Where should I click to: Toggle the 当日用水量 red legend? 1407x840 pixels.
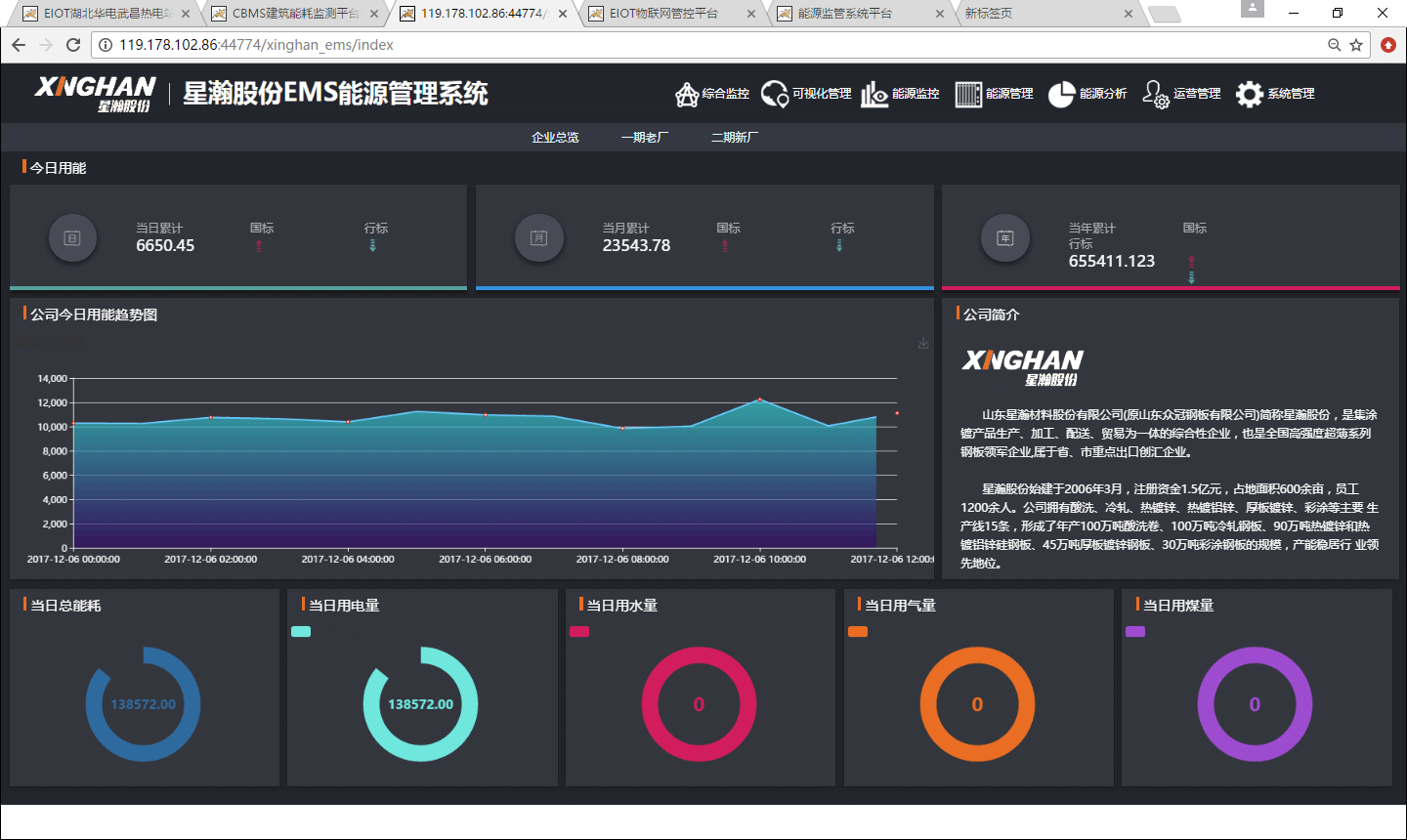click(x=579, y=631)
